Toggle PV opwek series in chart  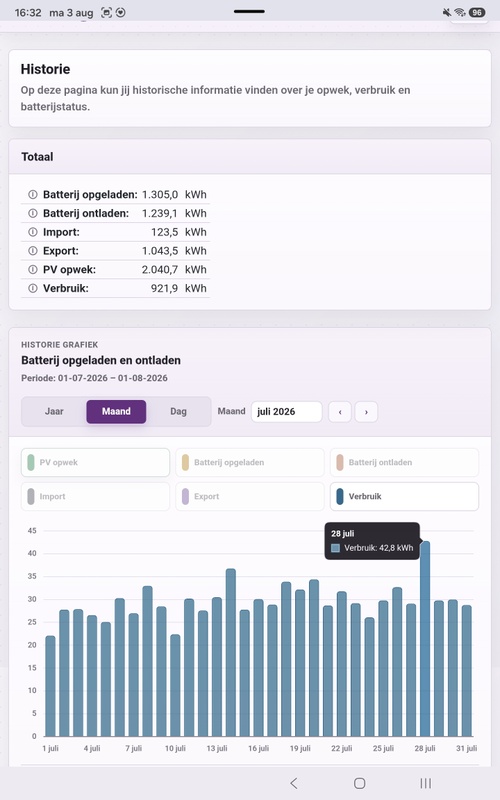(95, 462)
